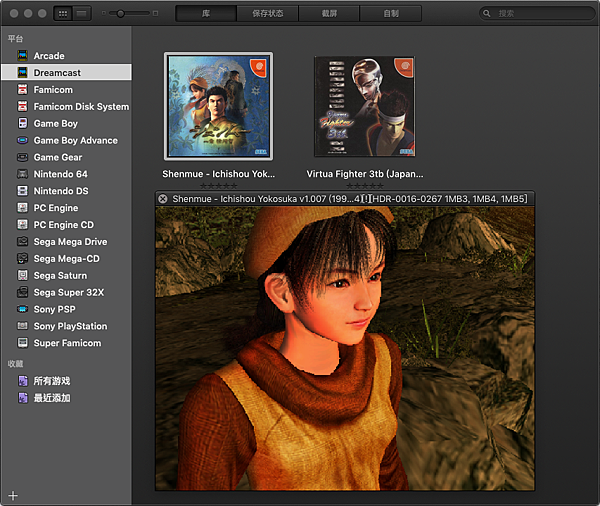The height and width of the screenshot is (506, 600).
Task: Click the Sega Saturn icon
Action: pos(23,275)
